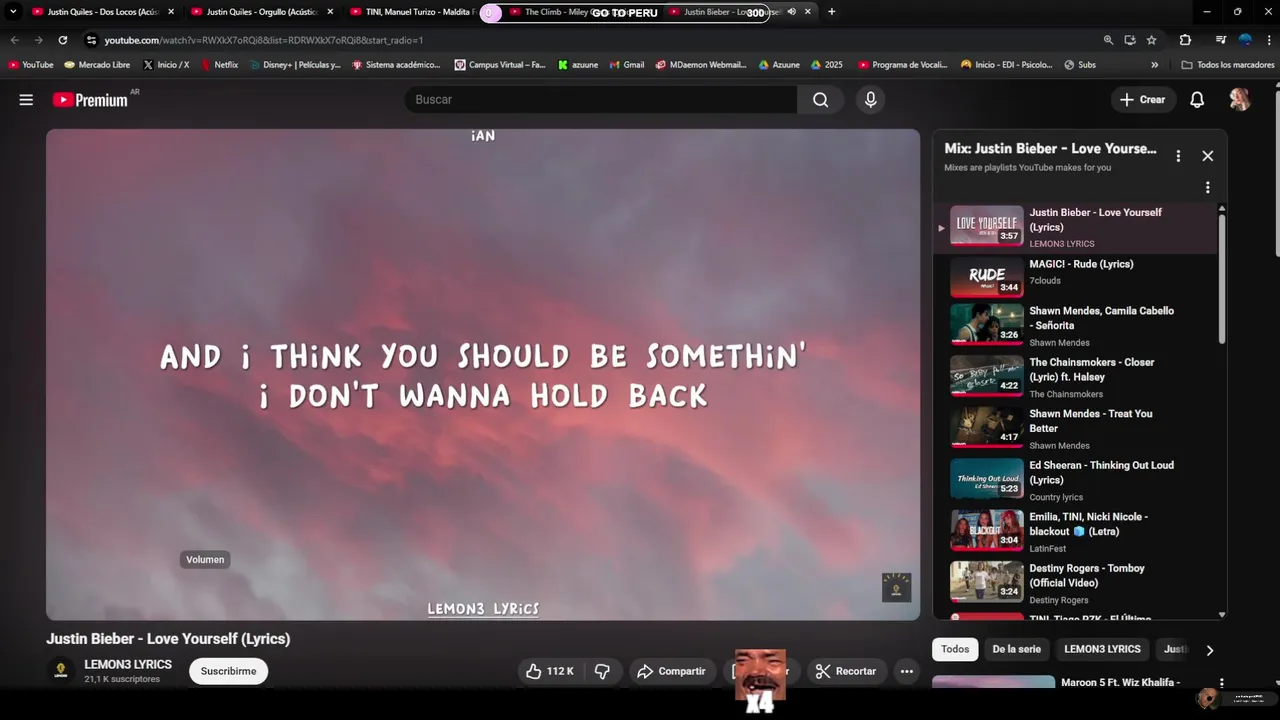Select the LEMON3 LYRICS filter chip

[x=1102, y=649]
